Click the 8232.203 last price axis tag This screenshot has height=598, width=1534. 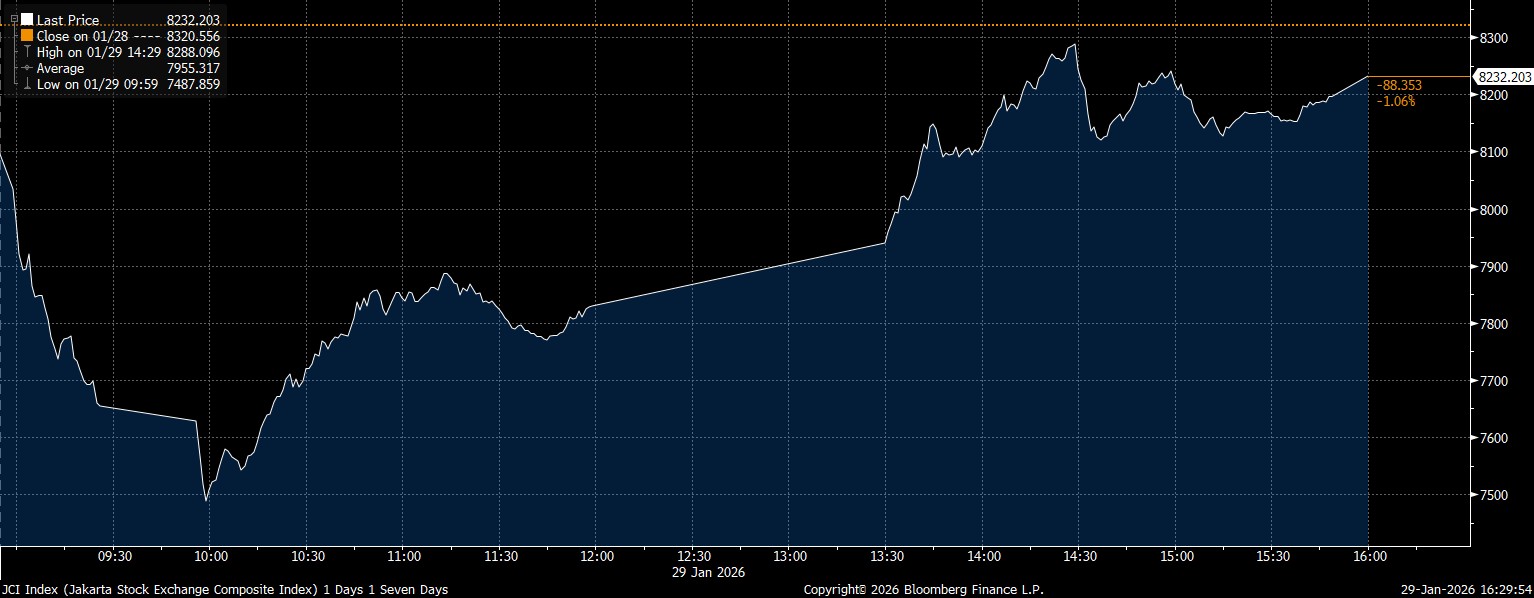tap(1503, 77)
